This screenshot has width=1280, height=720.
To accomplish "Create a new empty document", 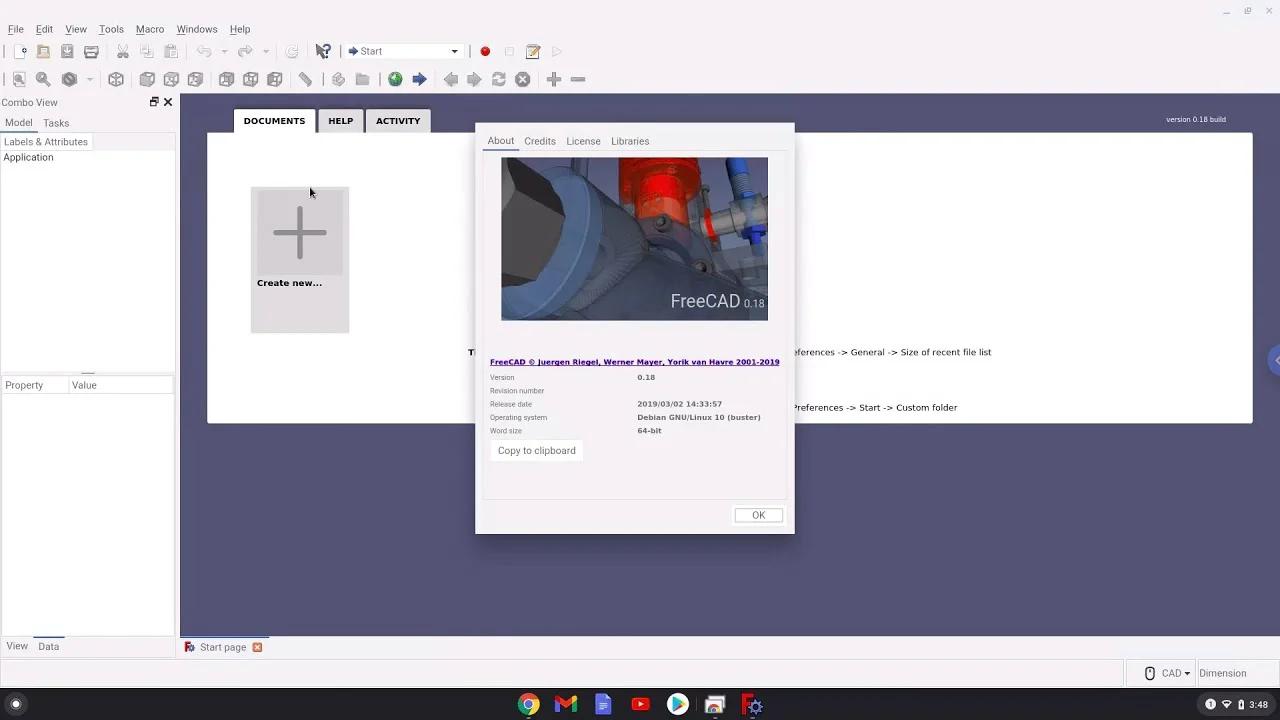I will (20, 52).
